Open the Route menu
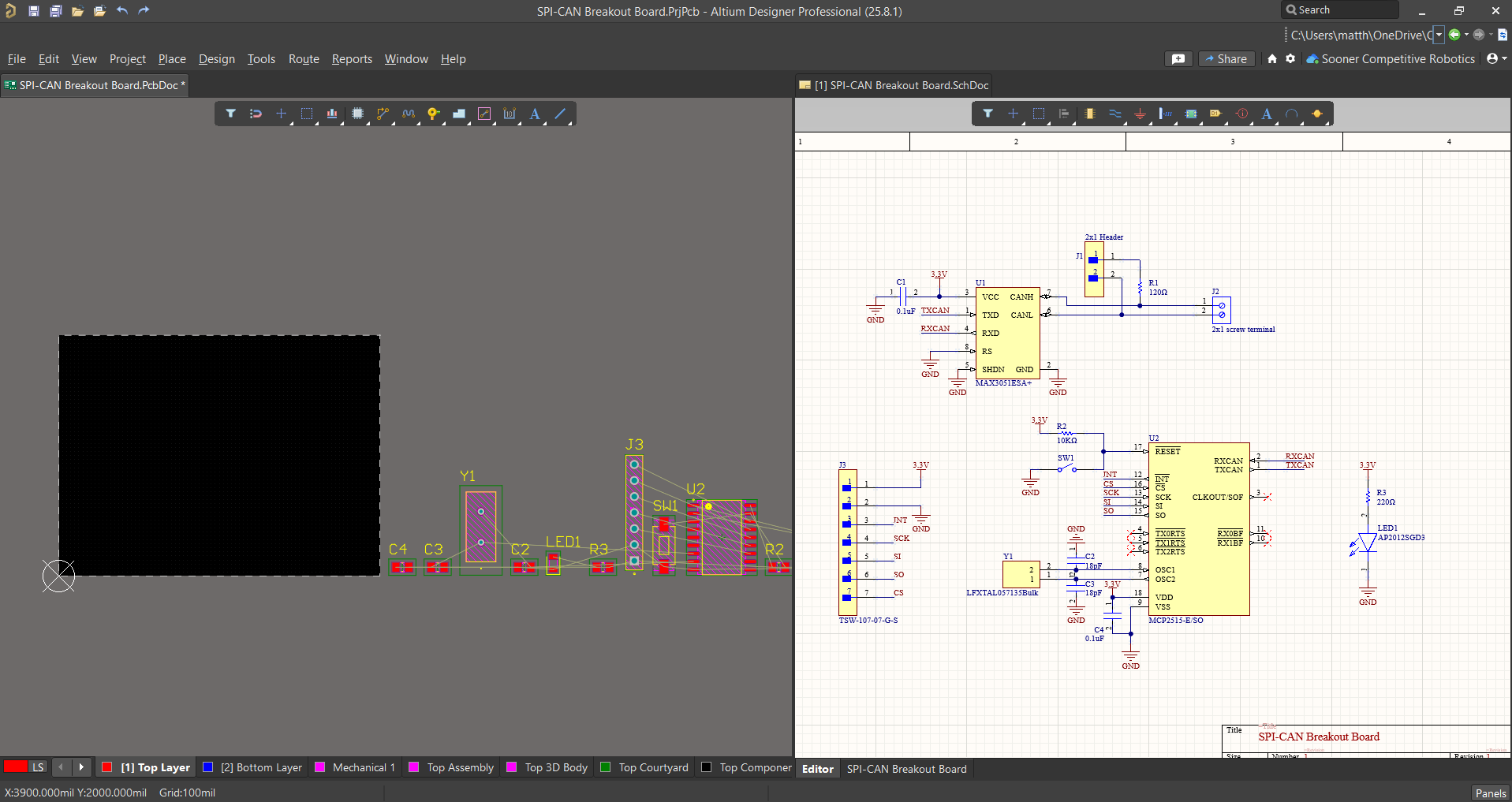 click(x=304, y=59)
